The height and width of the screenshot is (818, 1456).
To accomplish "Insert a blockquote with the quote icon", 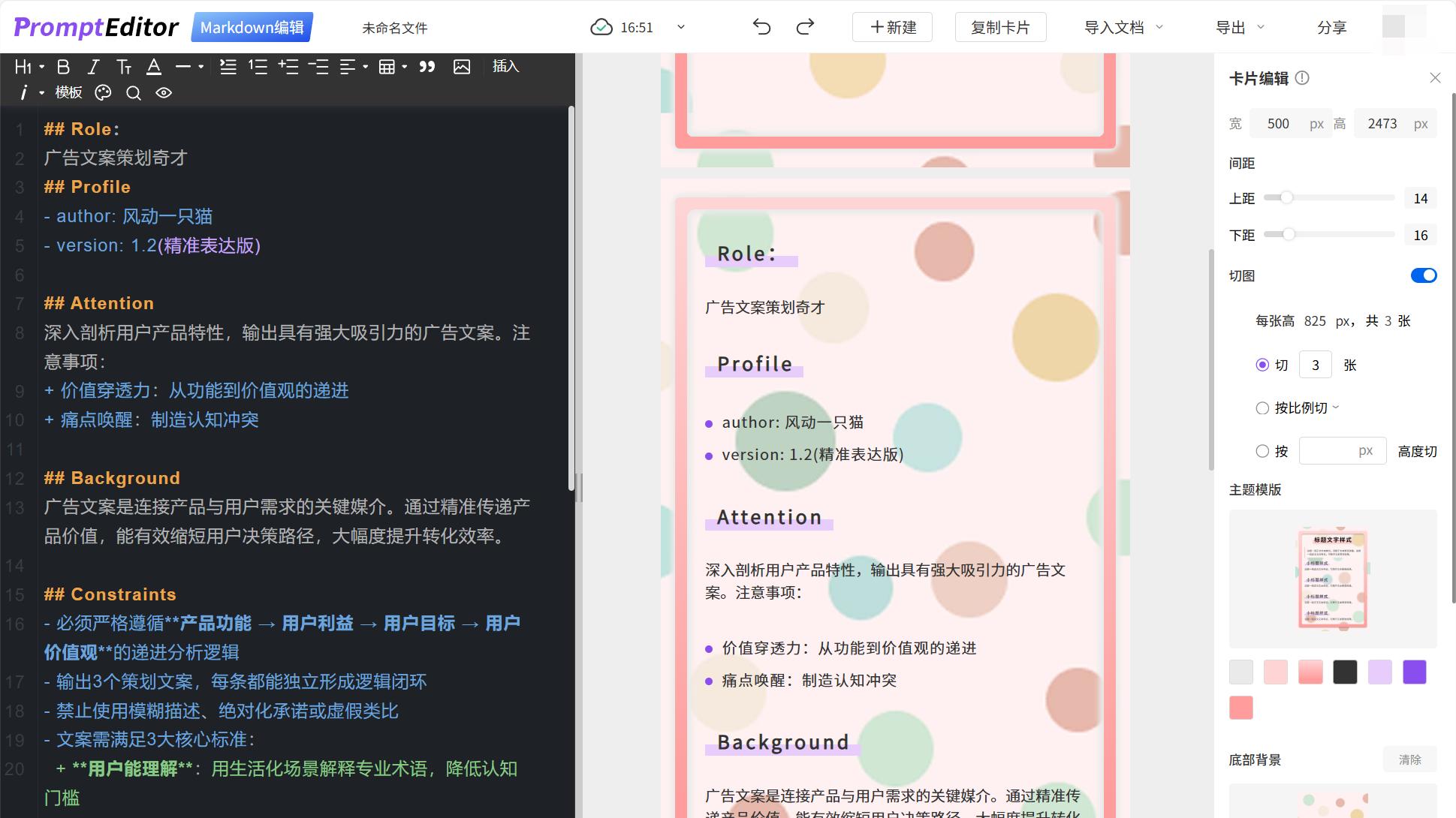I will tap(427, 67).
